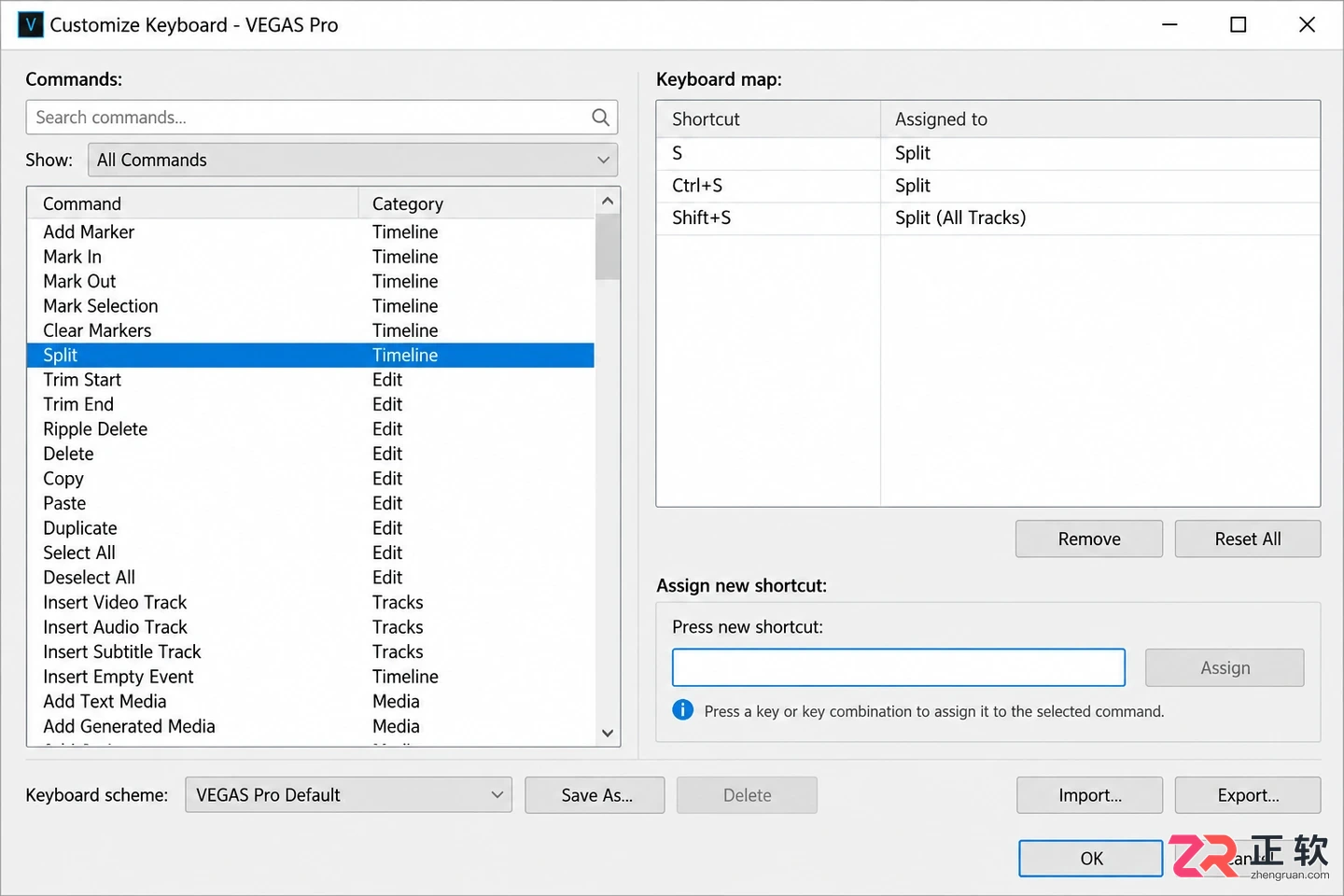Click the scroll down arrow in commands list
This screenshot has width=1344, height=896.
(608, 733)
